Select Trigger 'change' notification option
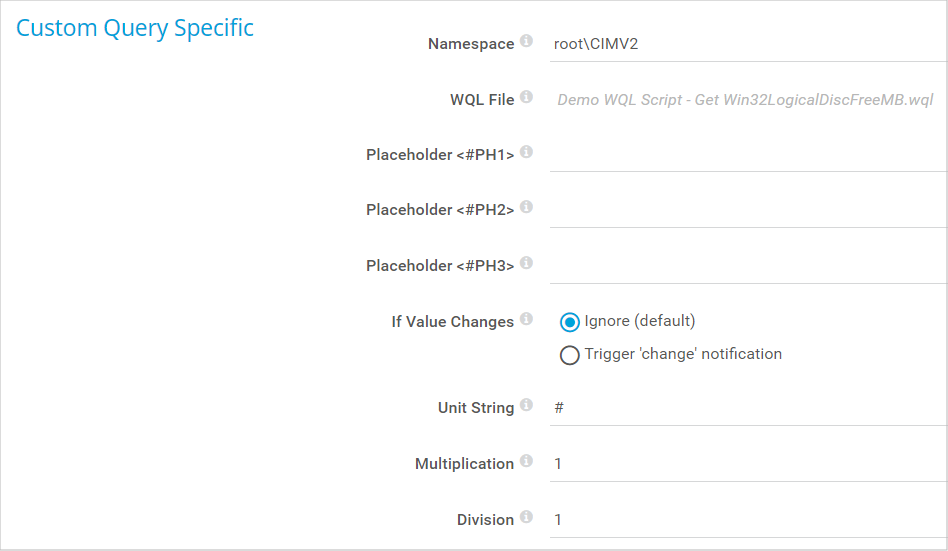 [x=570, y=355]
